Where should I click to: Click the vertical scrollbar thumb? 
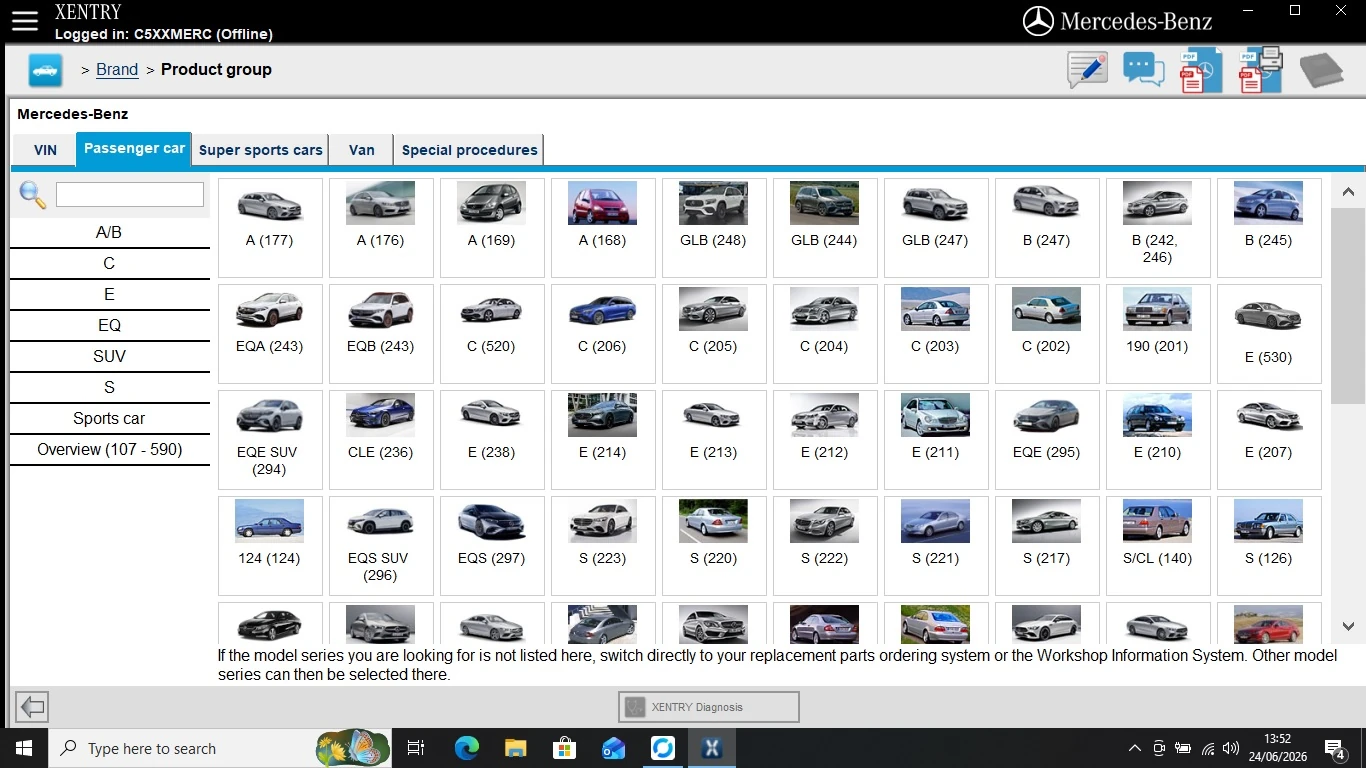[1347, 305]
